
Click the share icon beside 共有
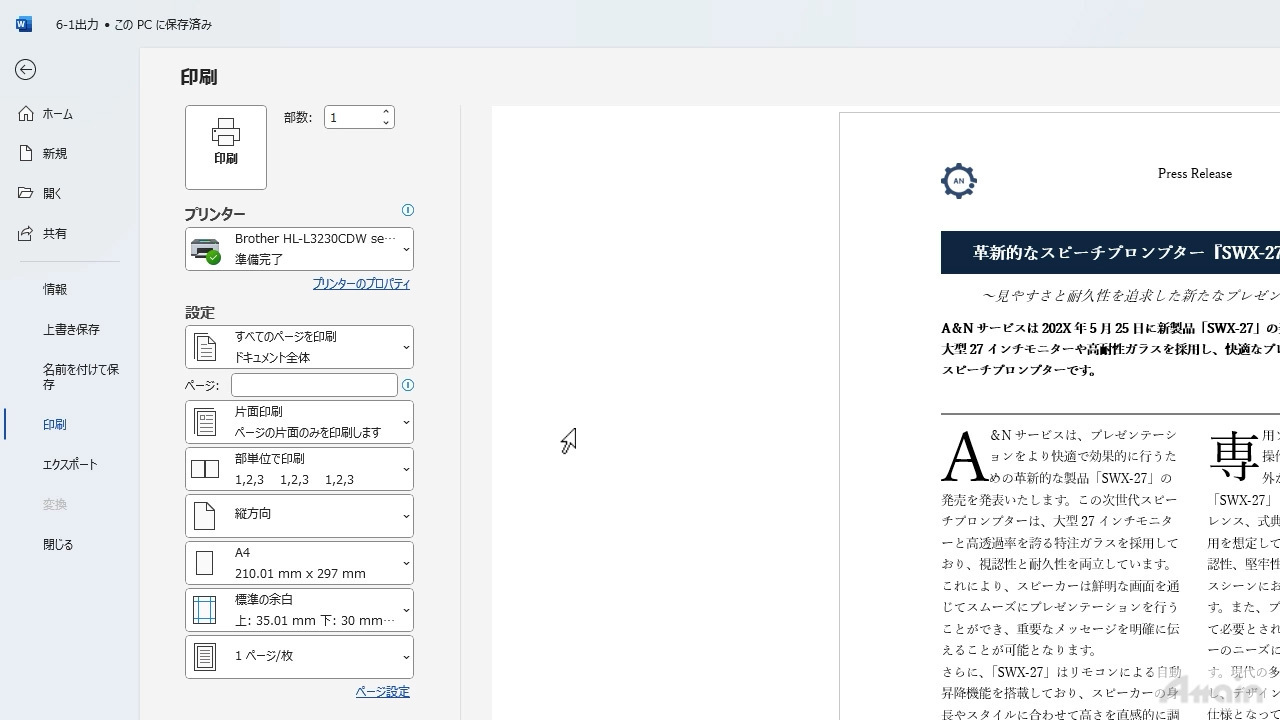26,233
